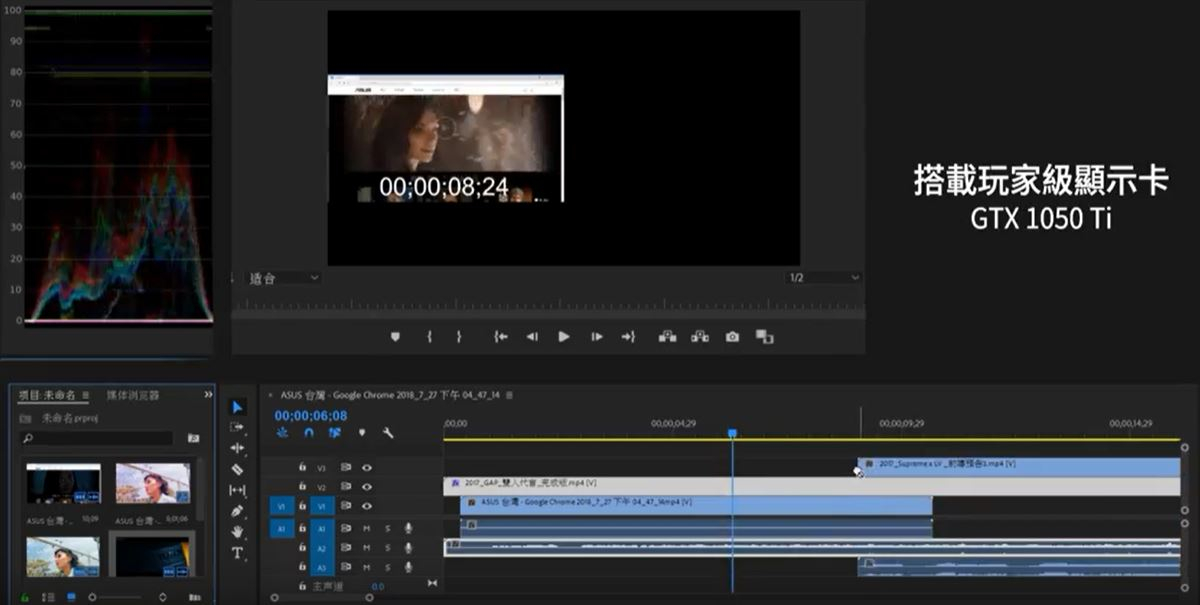Open timeline wrench display settings
The width and height of the screenshot is (1200, 605).
click(388, 433)
